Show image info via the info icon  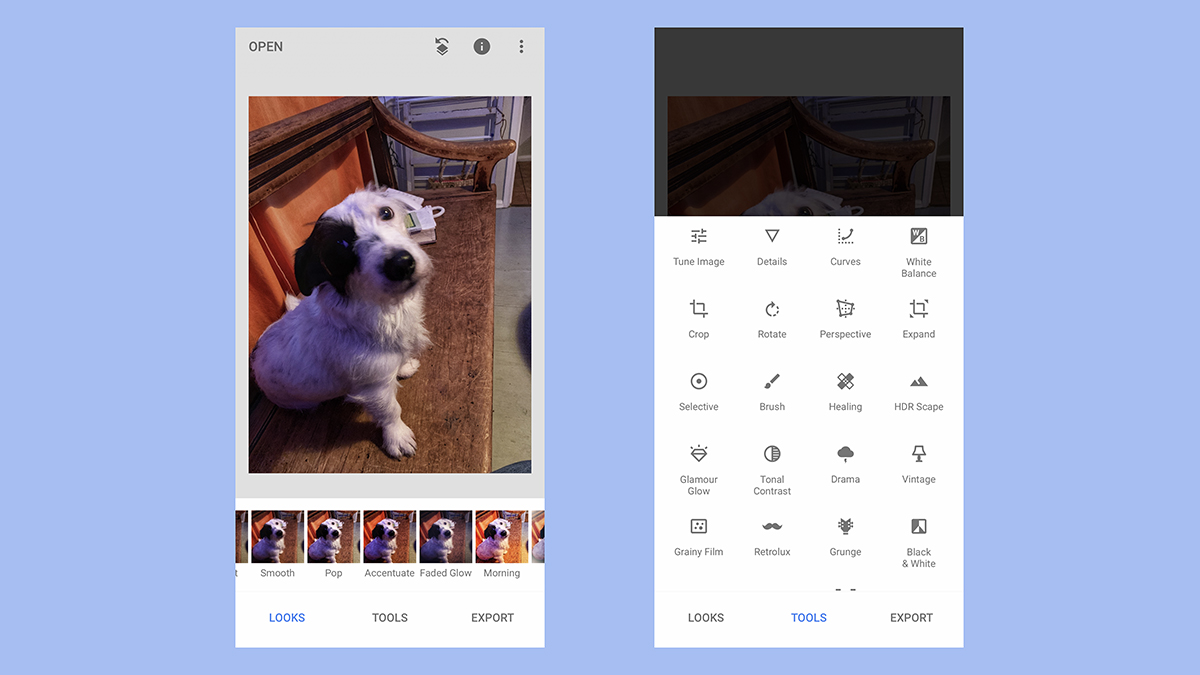(482, 46)
